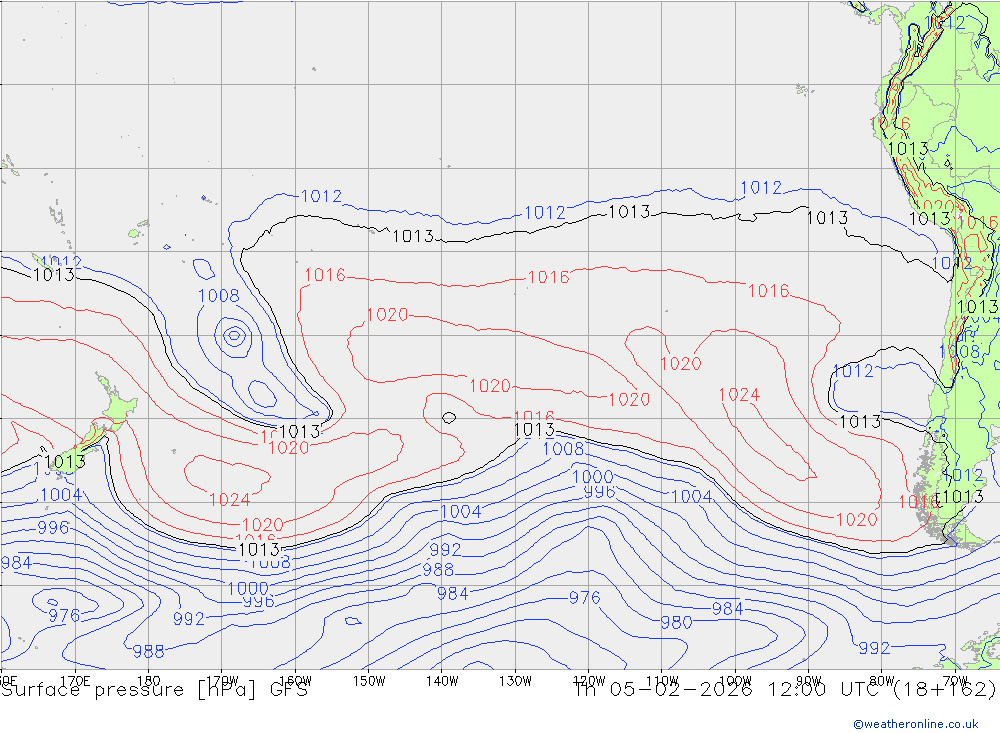Select the 140W longitude axis label
The width and height of the screenshot is (1000, 733).
click(x=442, y=681)
